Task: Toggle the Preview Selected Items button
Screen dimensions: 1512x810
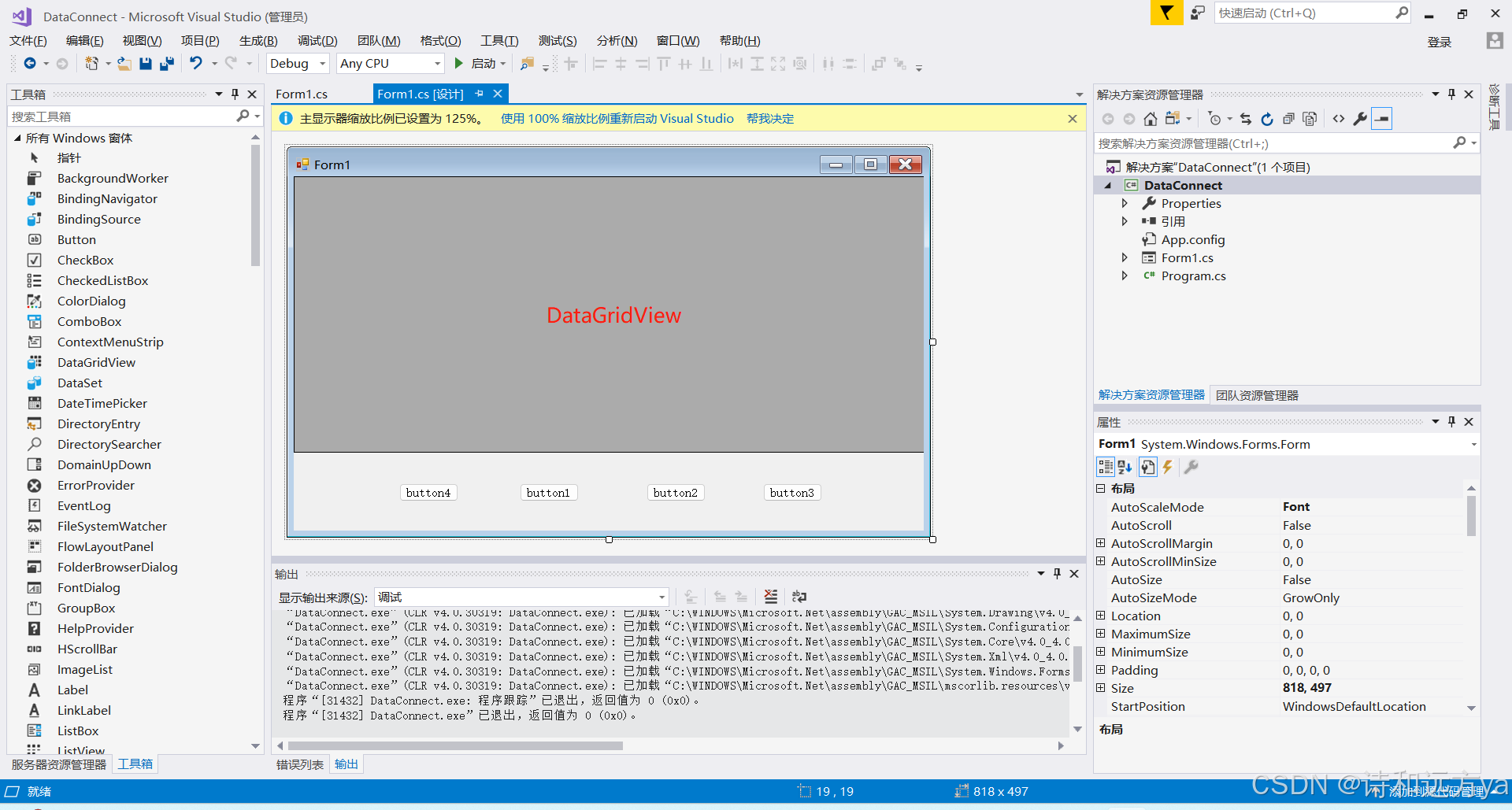Action: click(1382, 119)
